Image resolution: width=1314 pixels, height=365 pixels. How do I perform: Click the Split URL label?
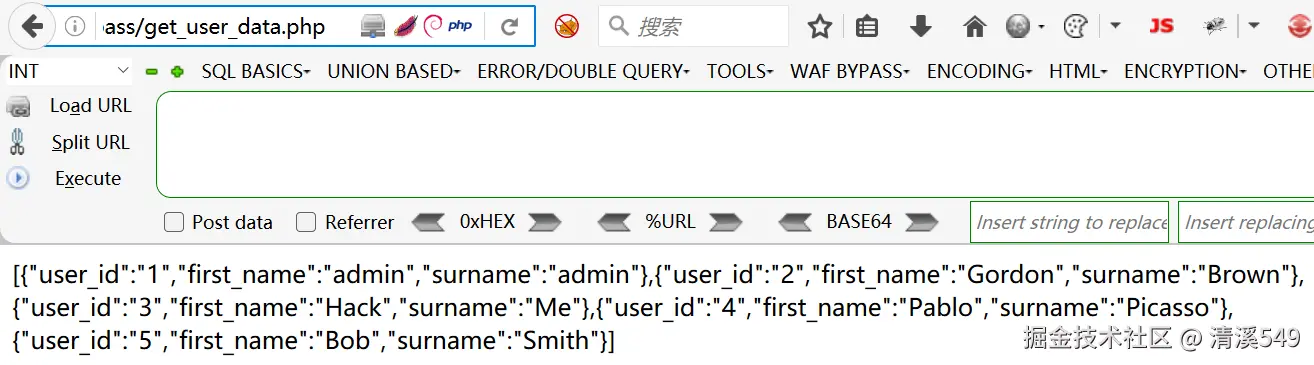[91, 142]
